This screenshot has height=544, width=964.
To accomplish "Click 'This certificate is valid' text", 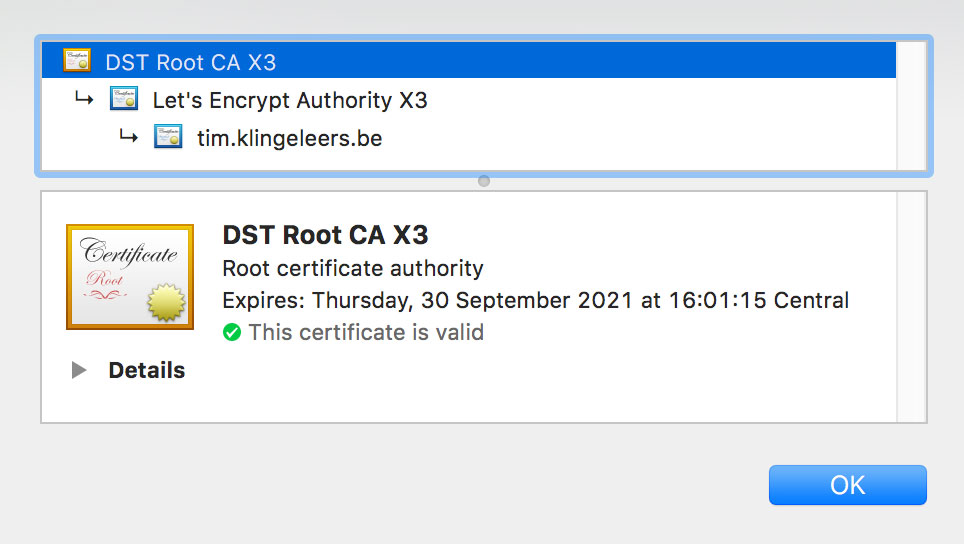I will 366,333.
